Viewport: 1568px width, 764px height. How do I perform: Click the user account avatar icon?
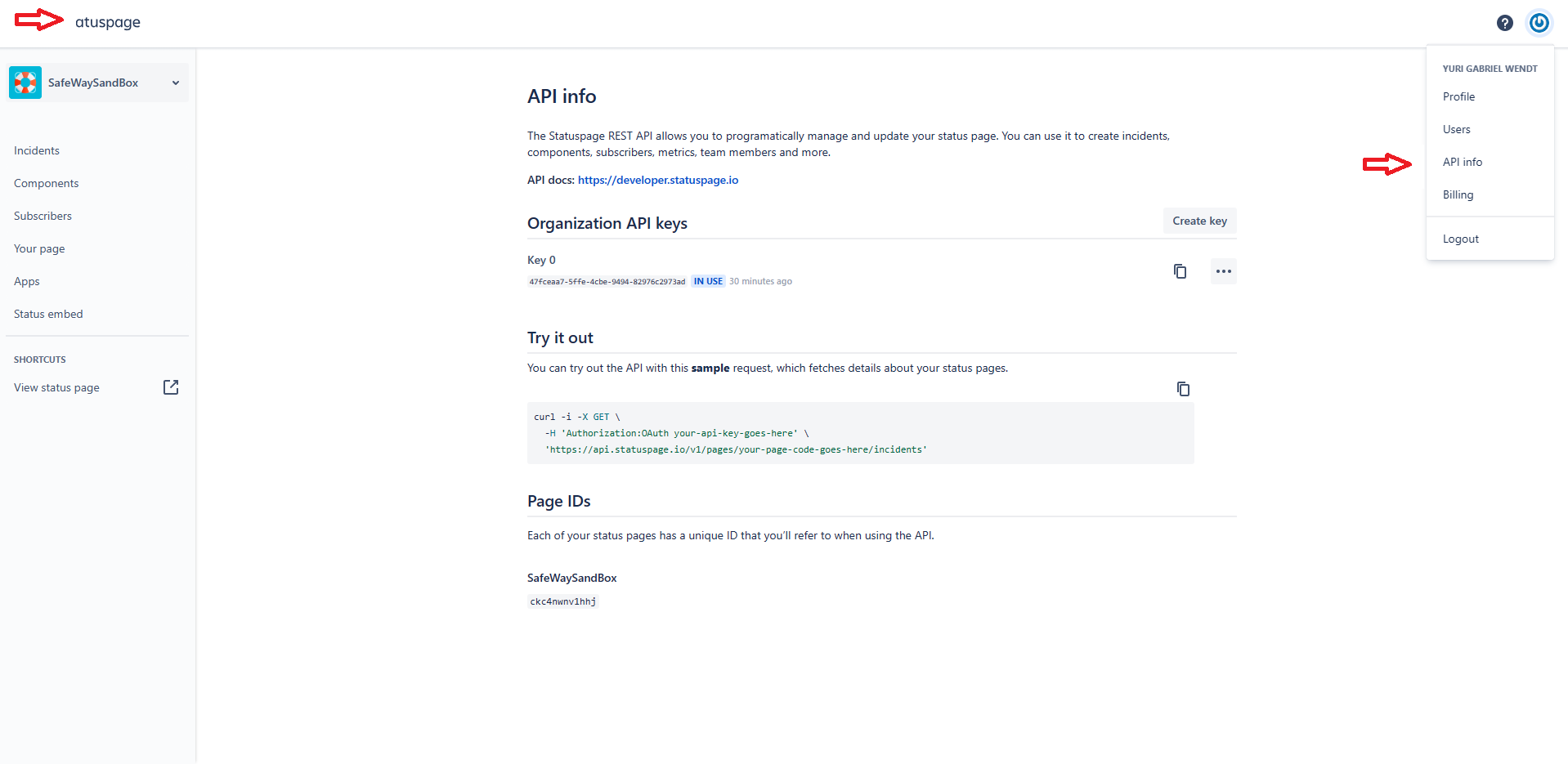pyautogui.click(x=1539, y=23)
